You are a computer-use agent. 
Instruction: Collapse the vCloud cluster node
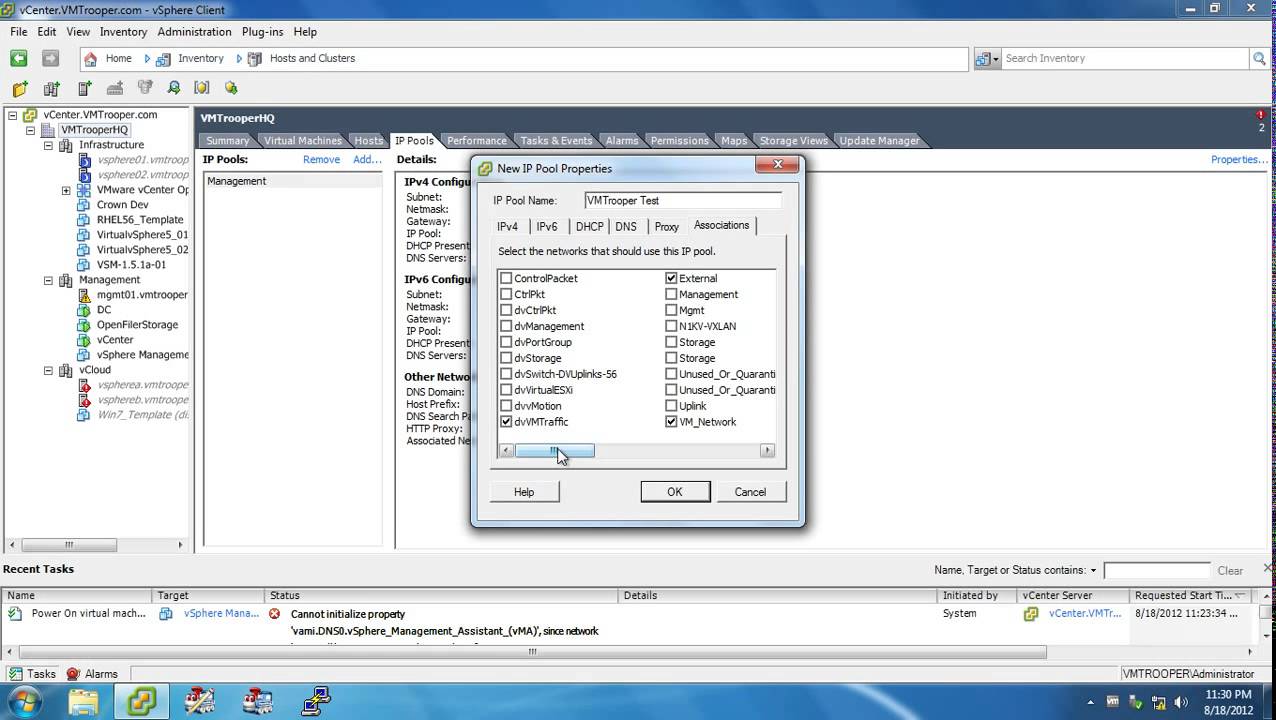(x=48, y=370)
